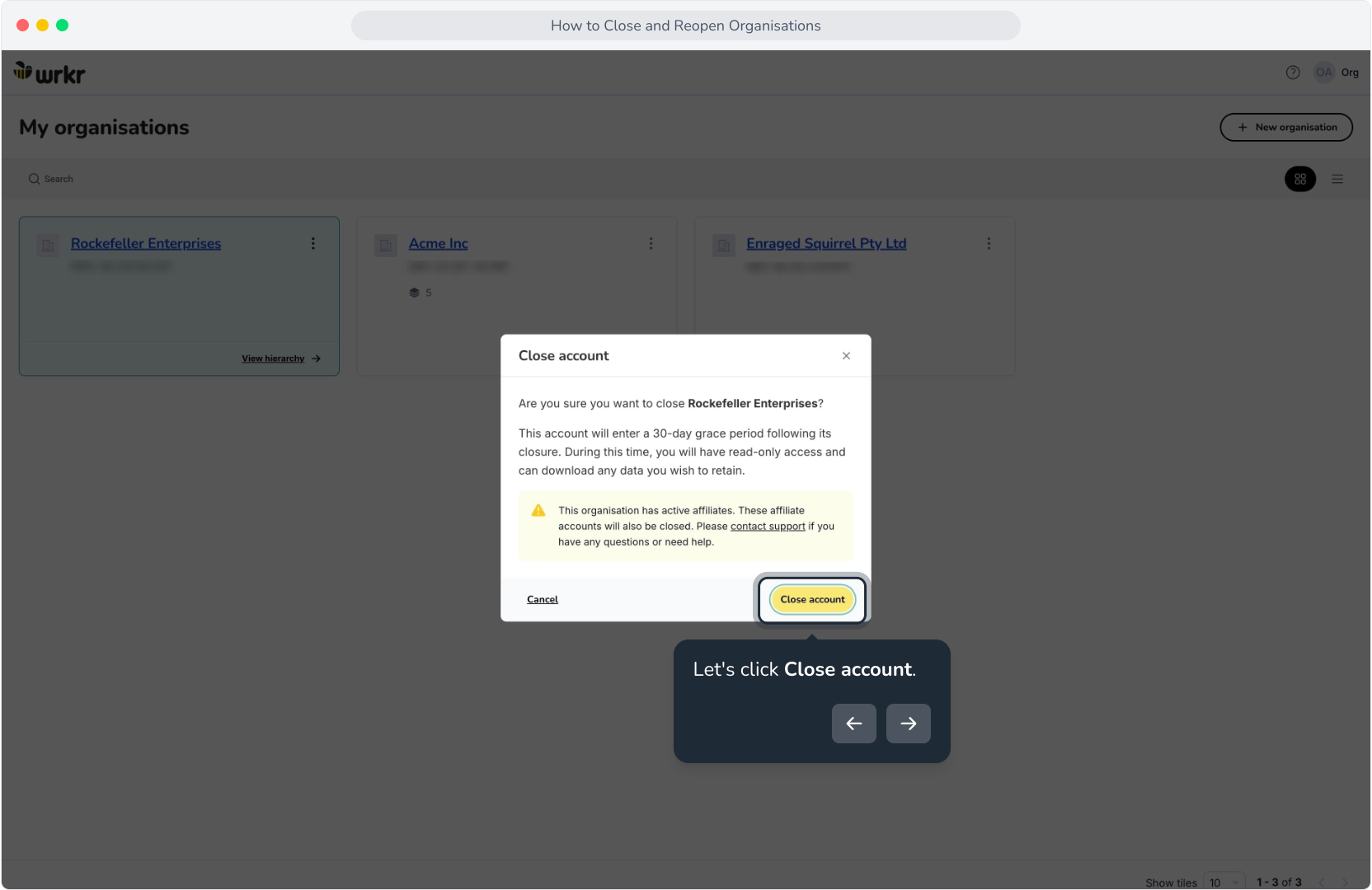Click the macOS green maximize button
Image resolution: width=1372 pixels, height=890 pixels.
63,26
